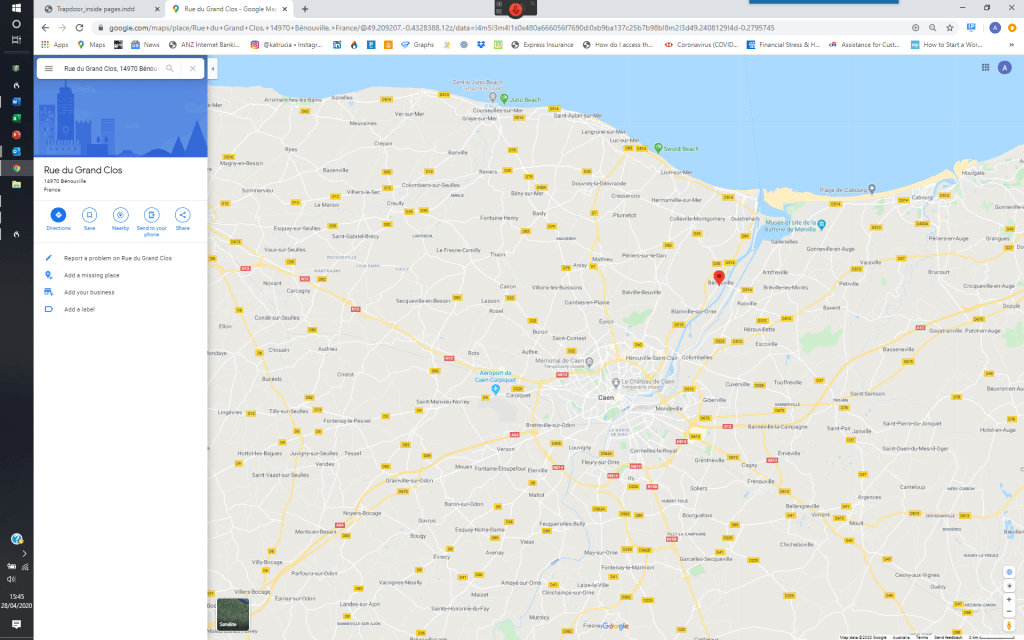
Task: Bookmark this page with star icon
Action: 950,27
